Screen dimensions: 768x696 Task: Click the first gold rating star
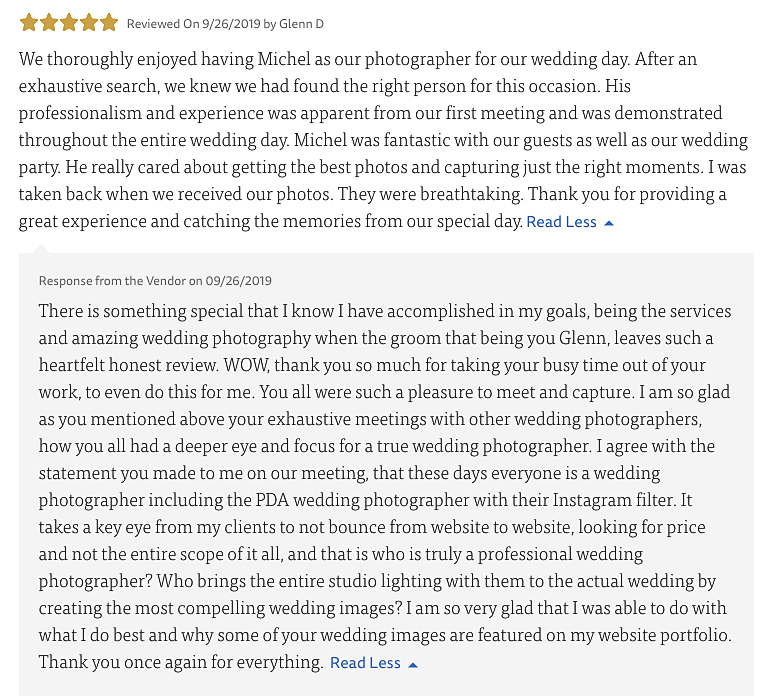point(29,23)
